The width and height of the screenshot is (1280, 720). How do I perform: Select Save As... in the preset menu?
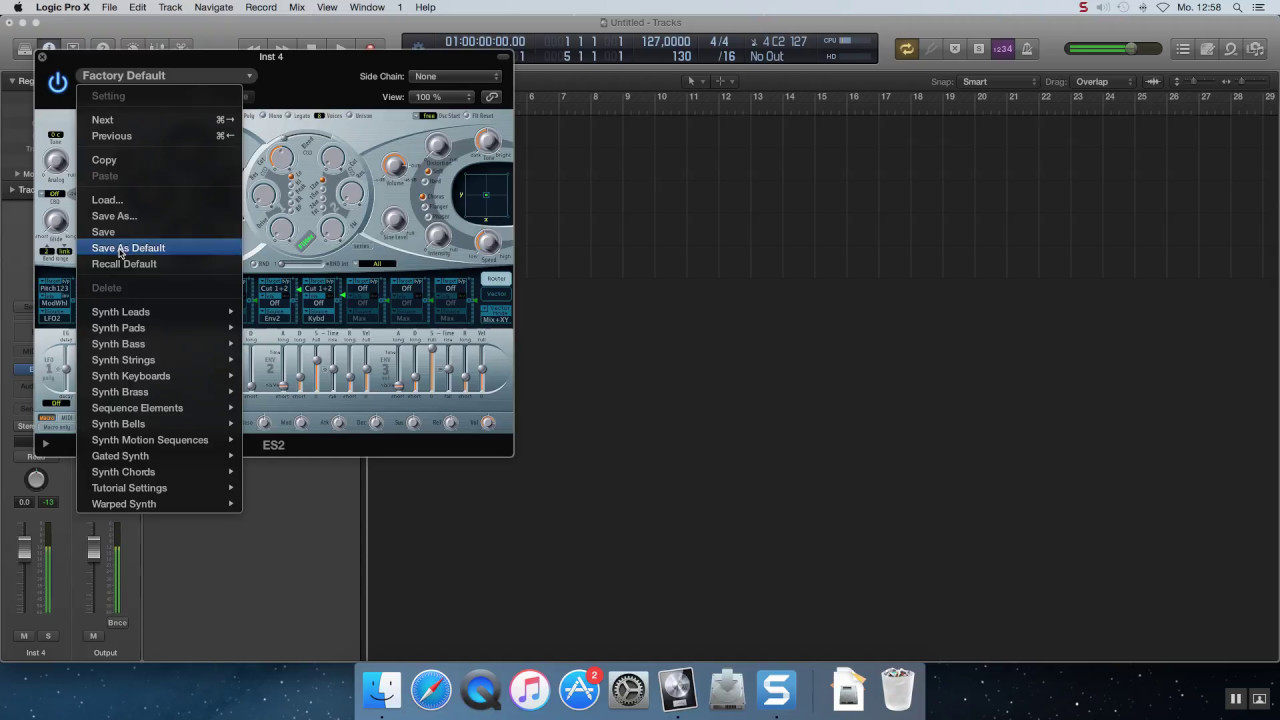[x=159, y=216]
